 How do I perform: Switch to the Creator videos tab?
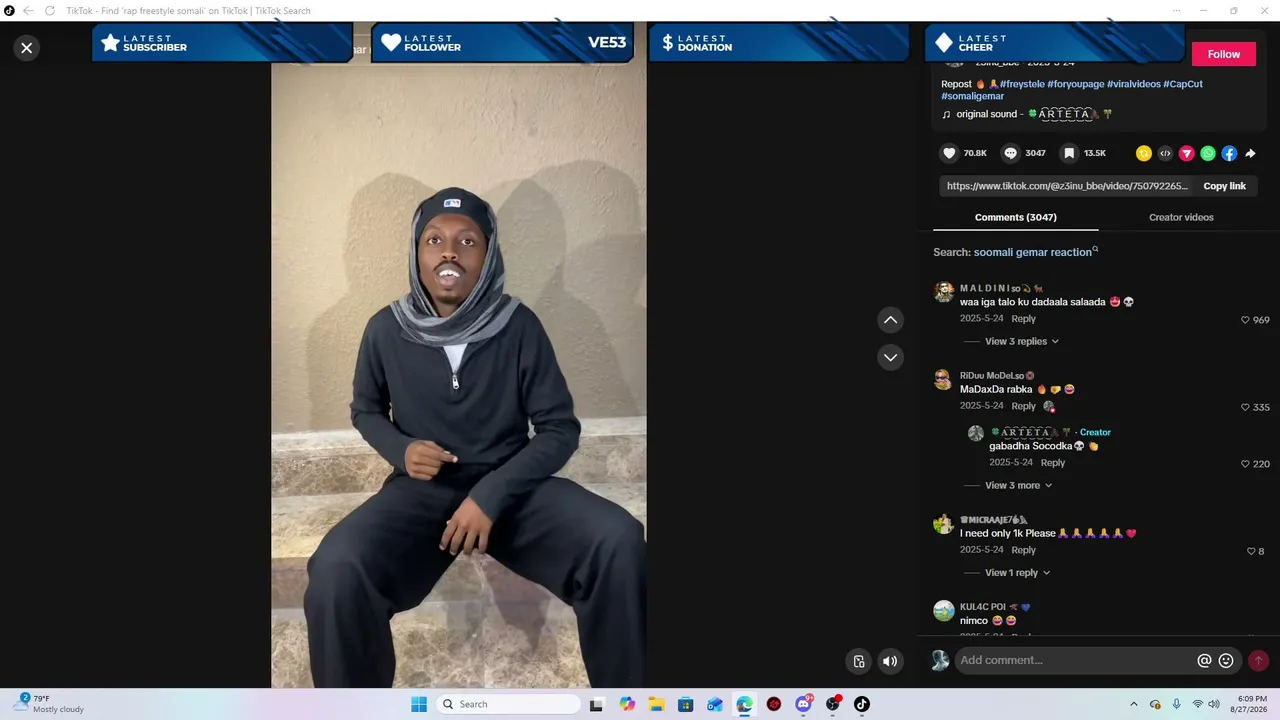1181,217
